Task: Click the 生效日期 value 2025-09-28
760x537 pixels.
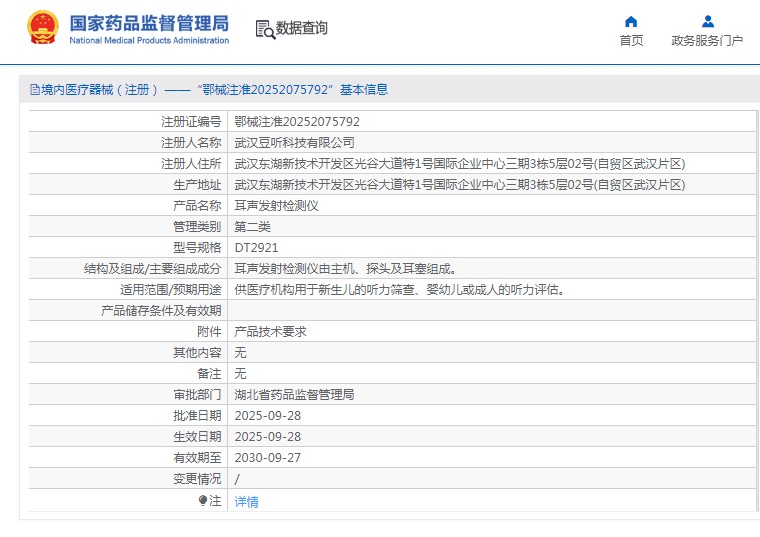Action: tap(268, 437)
